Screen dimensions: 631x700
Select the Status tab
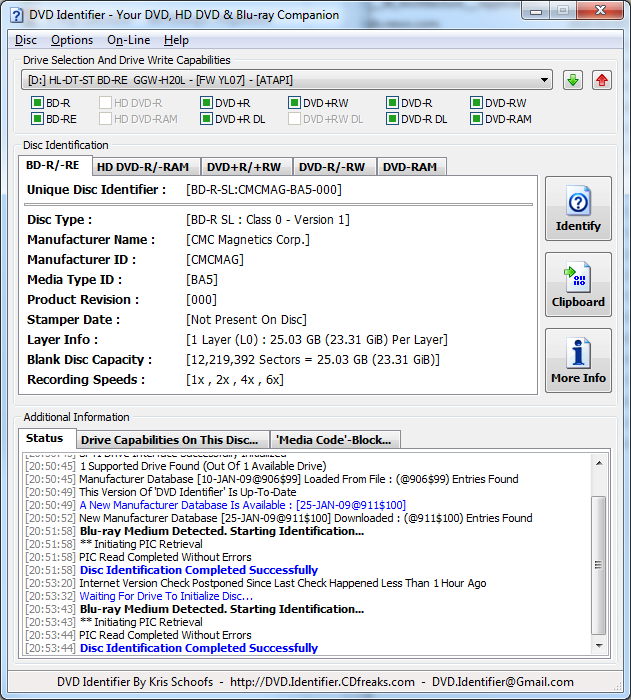pyautogui.click(x=45, y=438)
